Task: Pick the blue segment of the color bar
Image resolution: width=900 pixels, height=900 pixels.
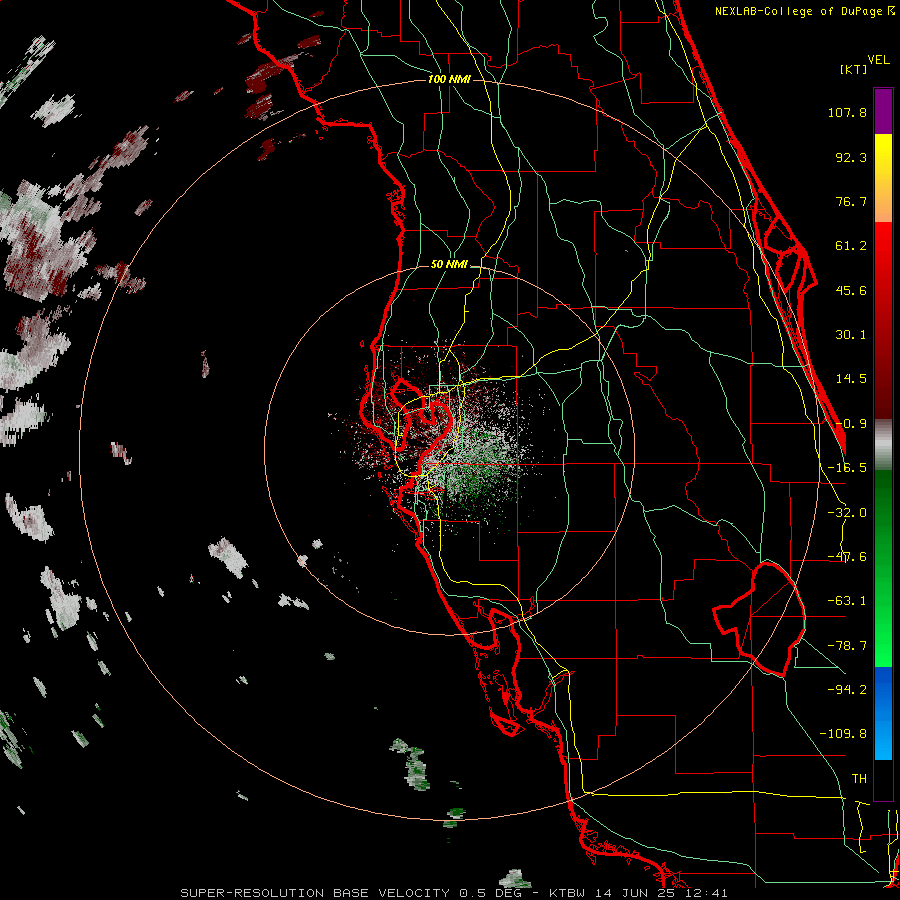Action: pos(883,713)
